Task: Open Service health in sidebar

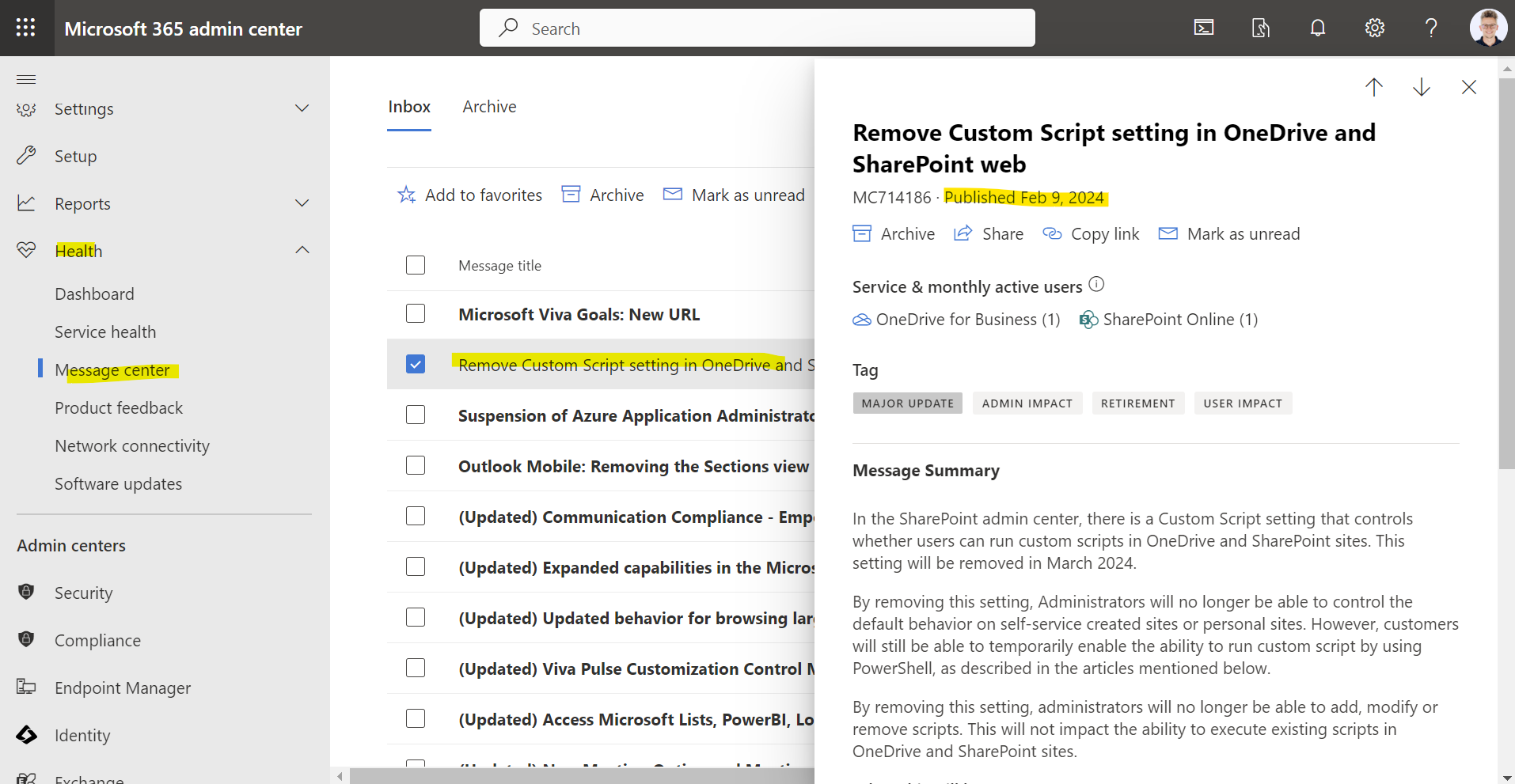Action: point(105,332)
